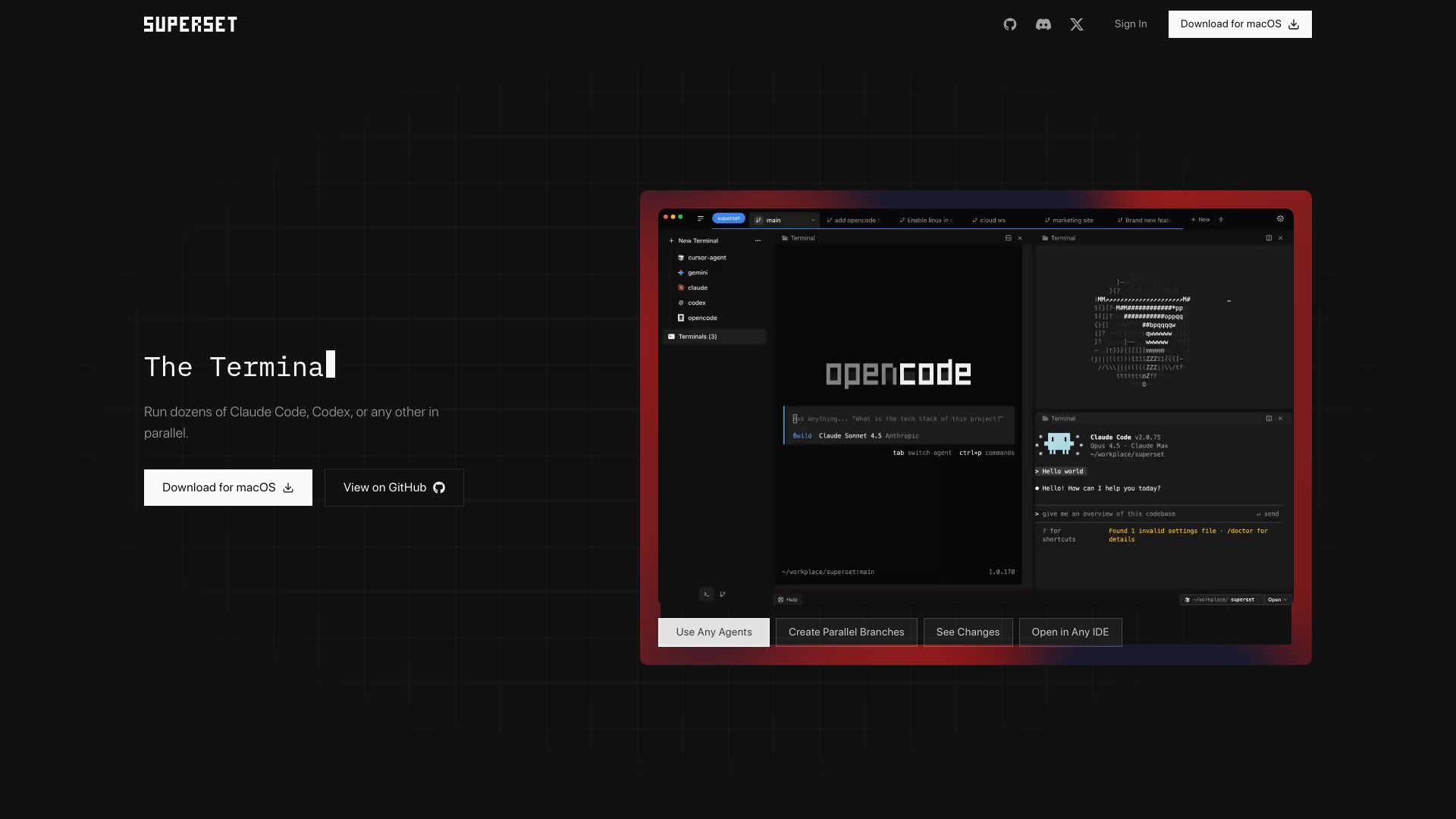Viewport: 1456px width, 819px height.
Task: Close the Claude Code Terminal pane
Action: [1281, 419]
